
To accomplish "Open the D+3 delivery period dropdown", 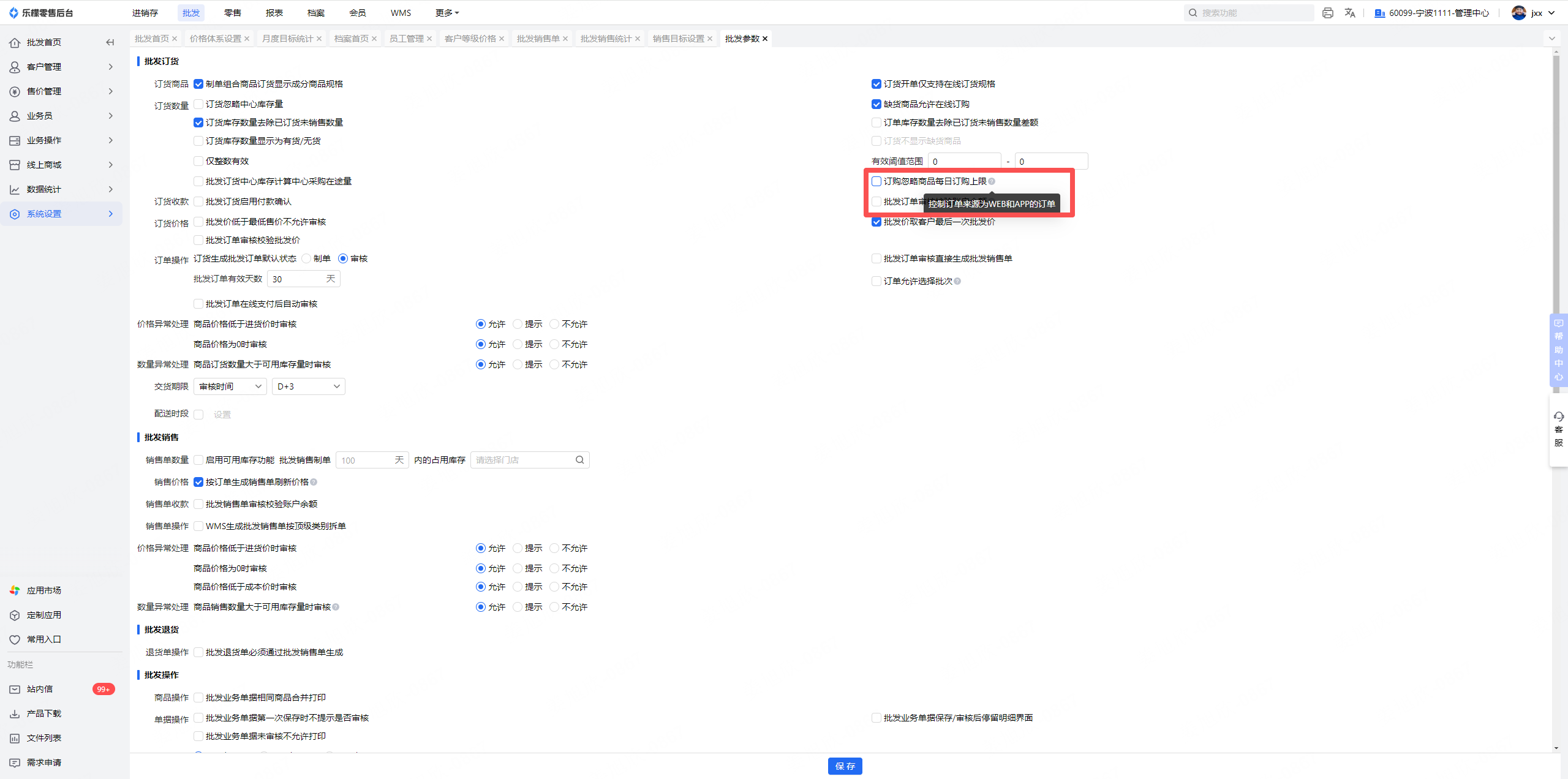I will tap(308, 386).
